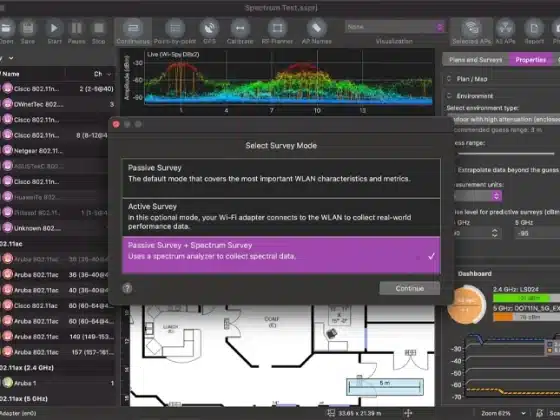Start the survey with the Start button
The width and height of the screenshot is (560, 420).
[54, 28]
